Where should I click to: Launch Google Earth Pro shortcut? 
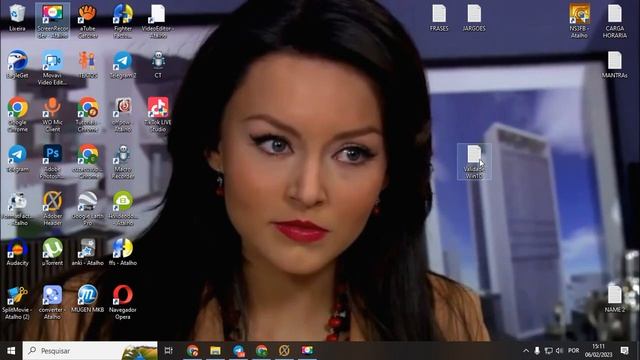pyautogui.click(x=88, y=209)
